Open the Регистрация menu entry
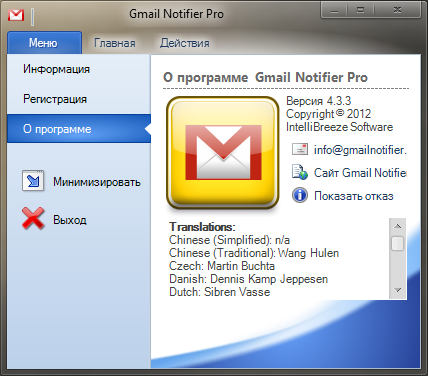This screenshot has height=376, width=428. point(79,99)
